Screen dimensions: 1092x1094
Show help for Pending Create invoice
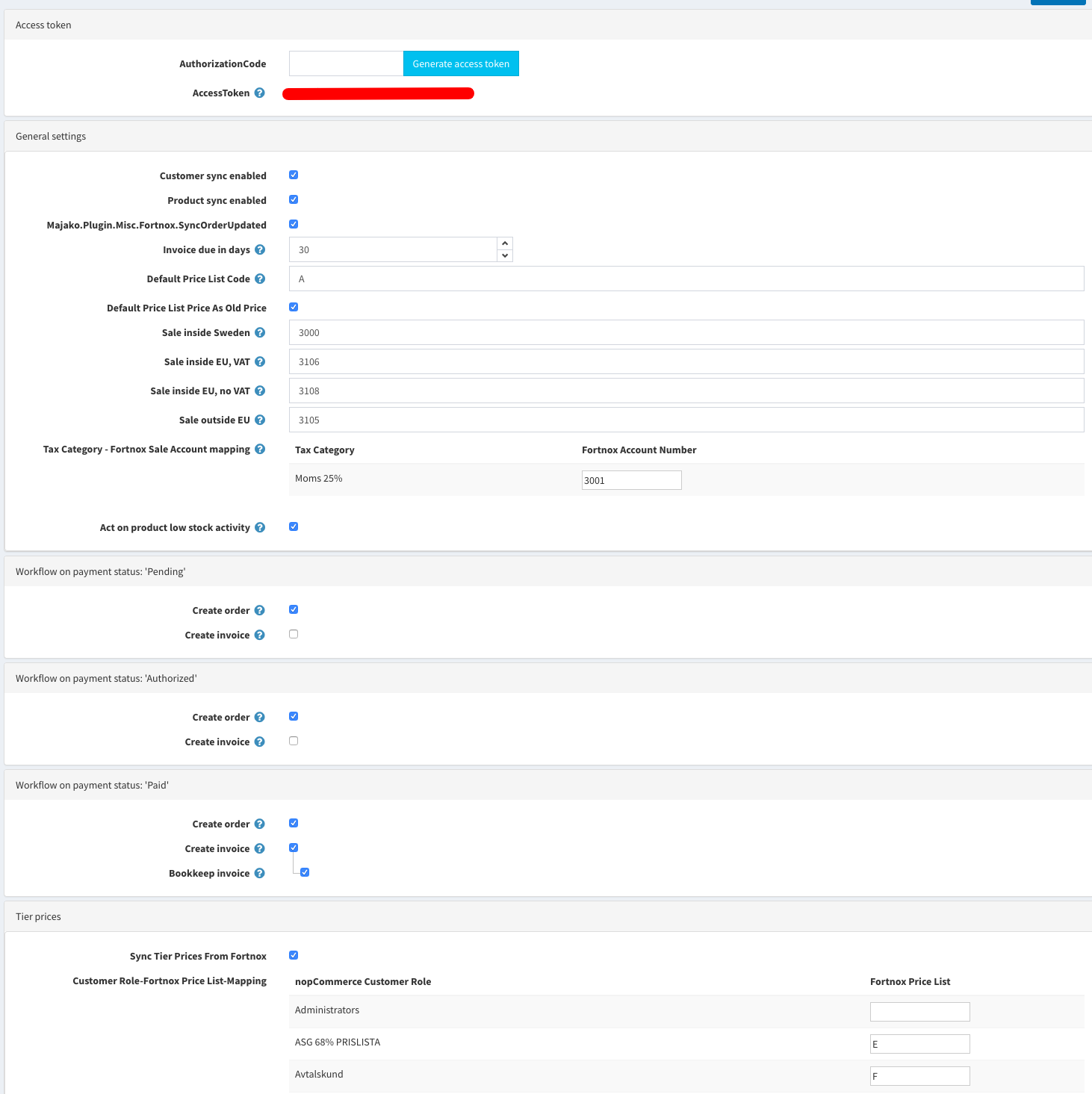[x=259, y=635]
